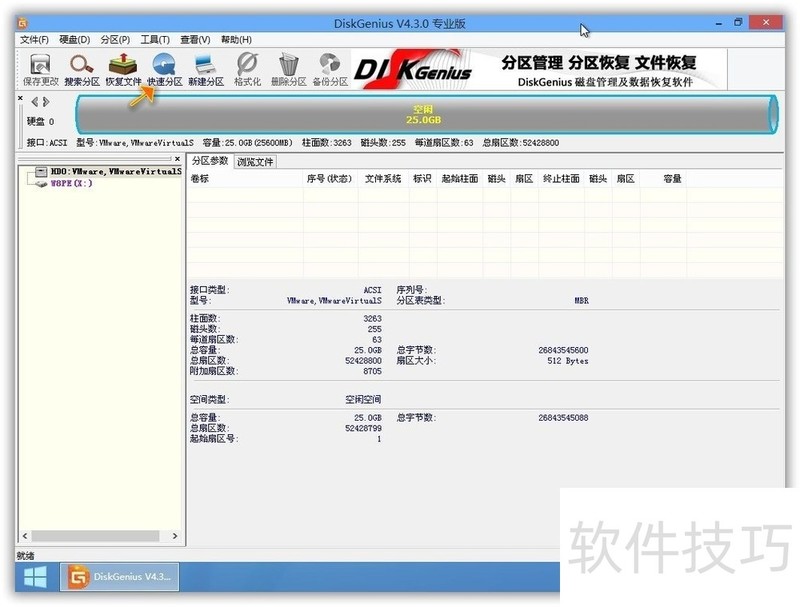Click the 标识 column header
The image size is (800, 607).
[422, 179]
